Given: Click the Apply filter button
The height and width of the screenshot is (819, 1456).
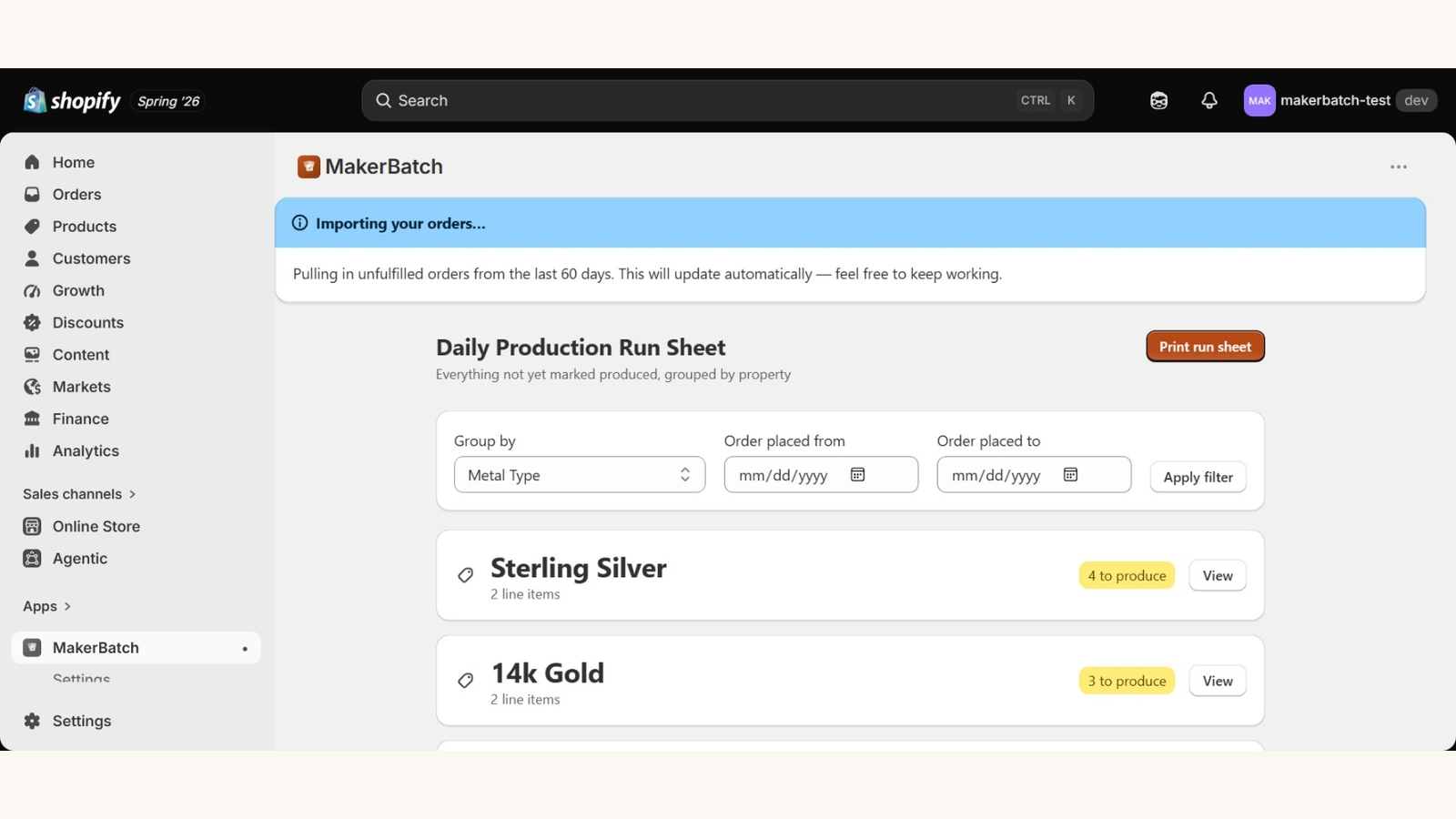Looking at the screenshot, I should (x=1198, y=477).
